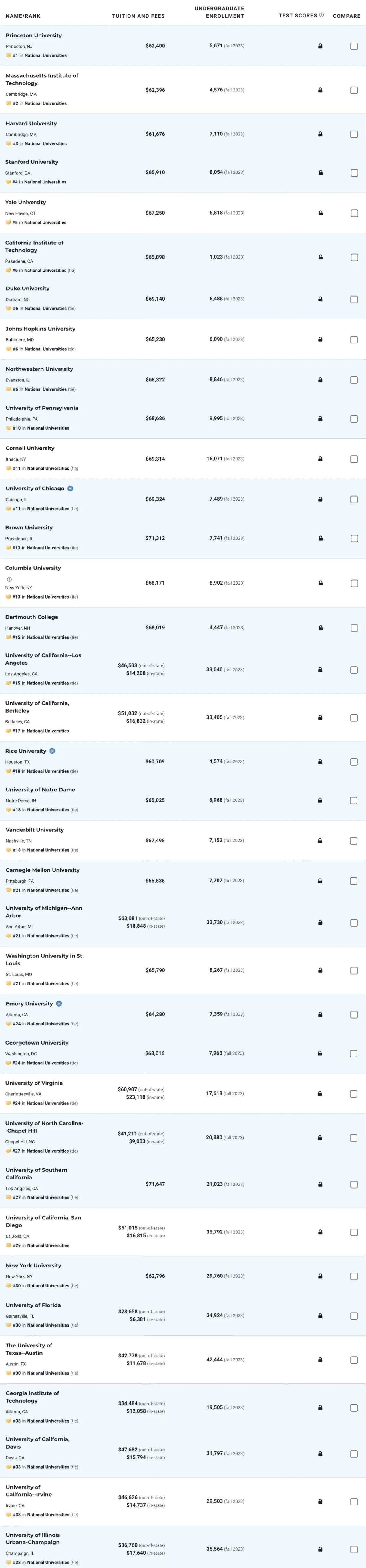Click the question icon under Columbia University
The image size is (366, 1568).
(9, 579)
